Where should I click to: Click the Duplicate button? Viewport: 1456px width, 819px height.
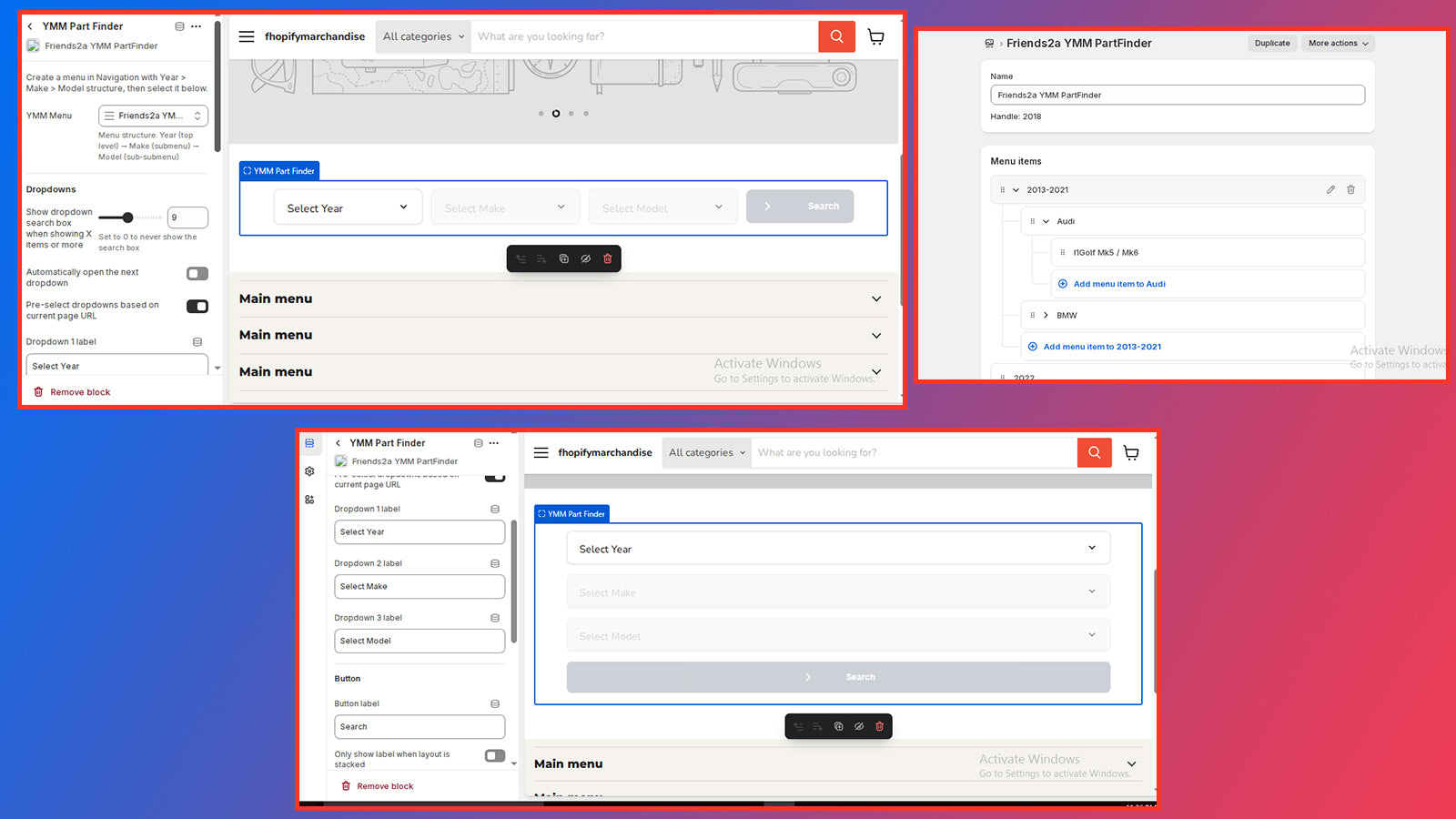pyautogui.click(x=1271, y=44)
